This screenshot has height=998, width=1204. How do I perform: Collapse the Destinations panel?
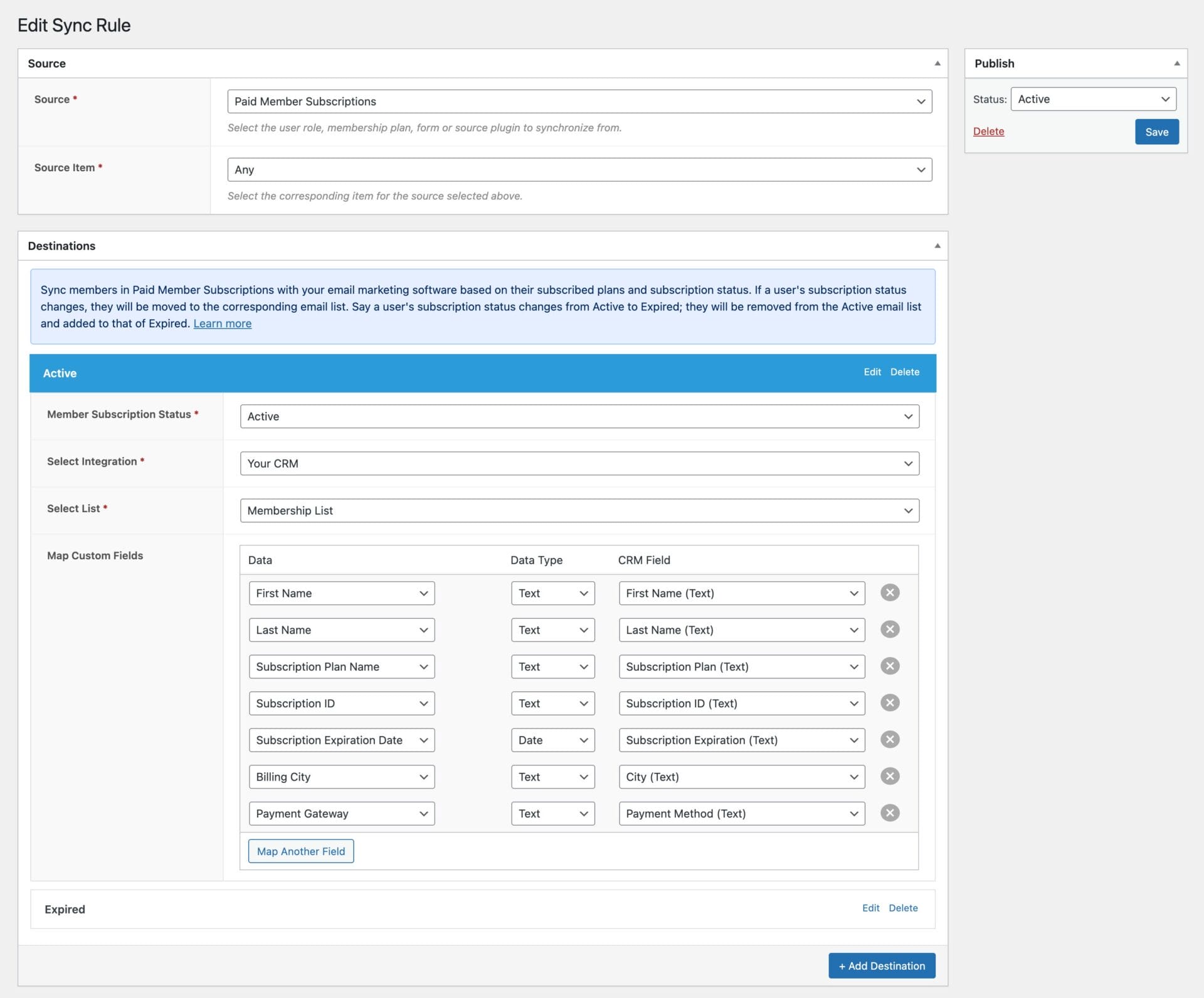[937, 246]
